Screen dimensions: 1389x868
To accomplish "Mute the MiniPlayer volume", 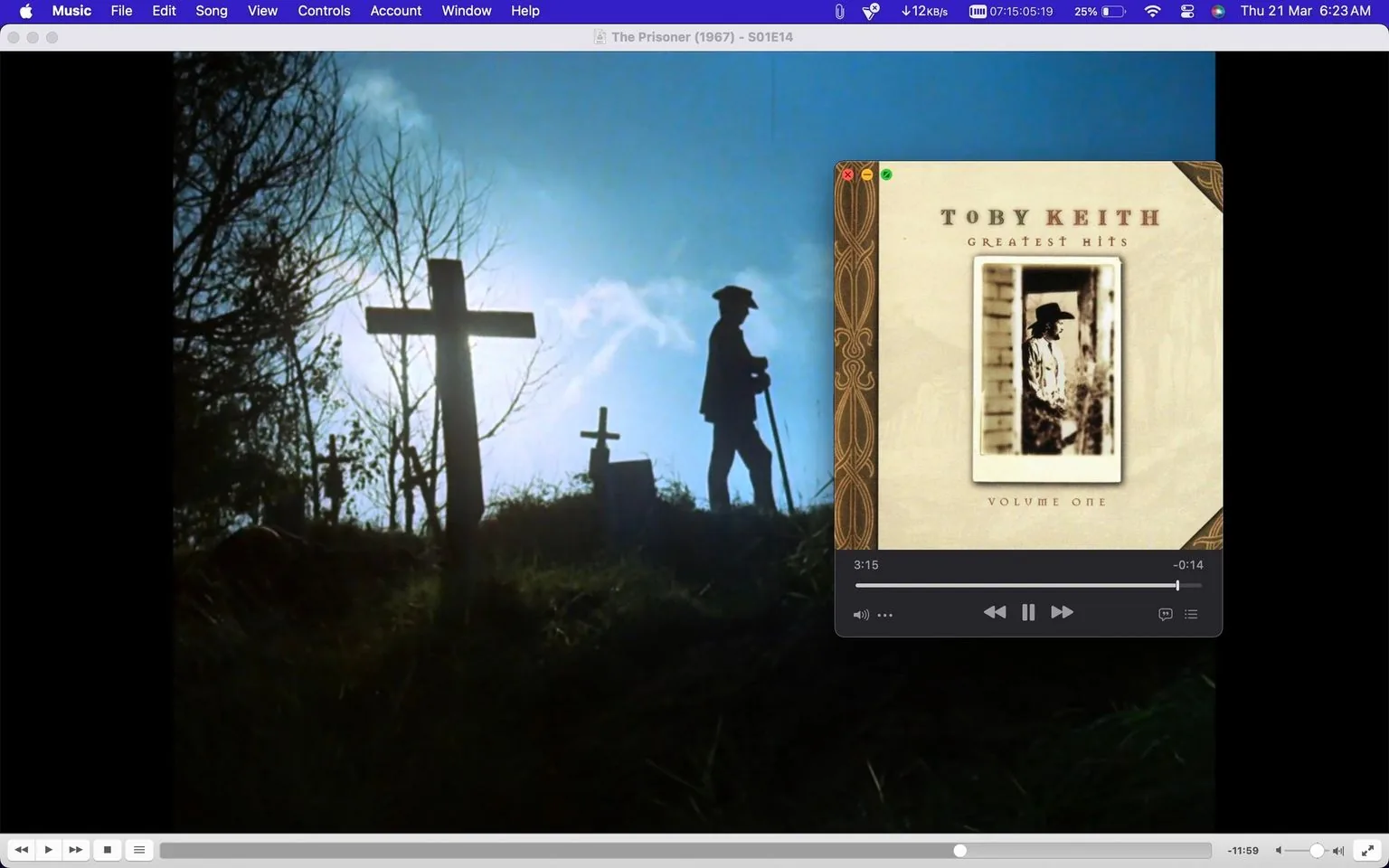I will pos(860,615).
